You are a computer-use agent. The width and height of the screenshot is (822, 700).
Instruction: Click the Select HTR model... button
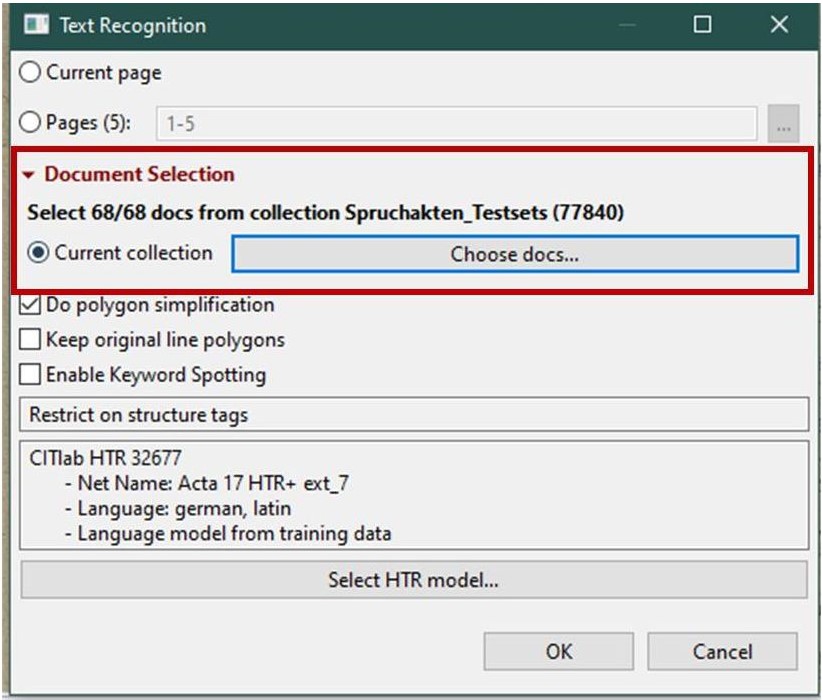(x=414, y=580)
